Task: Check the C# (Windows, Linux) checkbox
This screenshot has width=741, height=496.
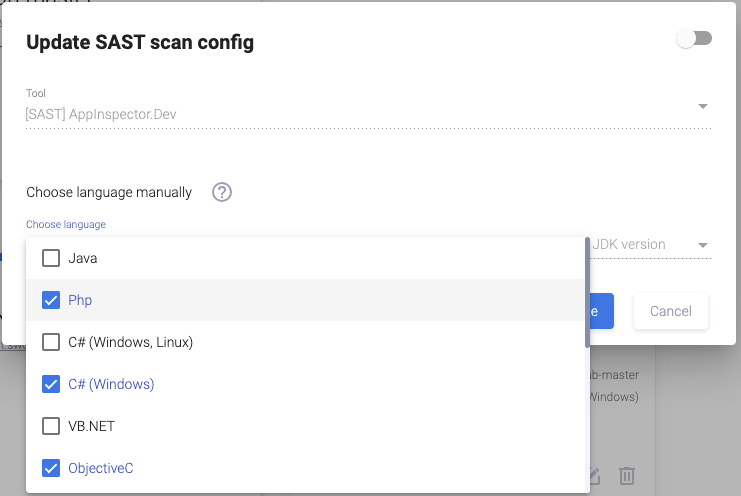Action: [x=51, y=342]
